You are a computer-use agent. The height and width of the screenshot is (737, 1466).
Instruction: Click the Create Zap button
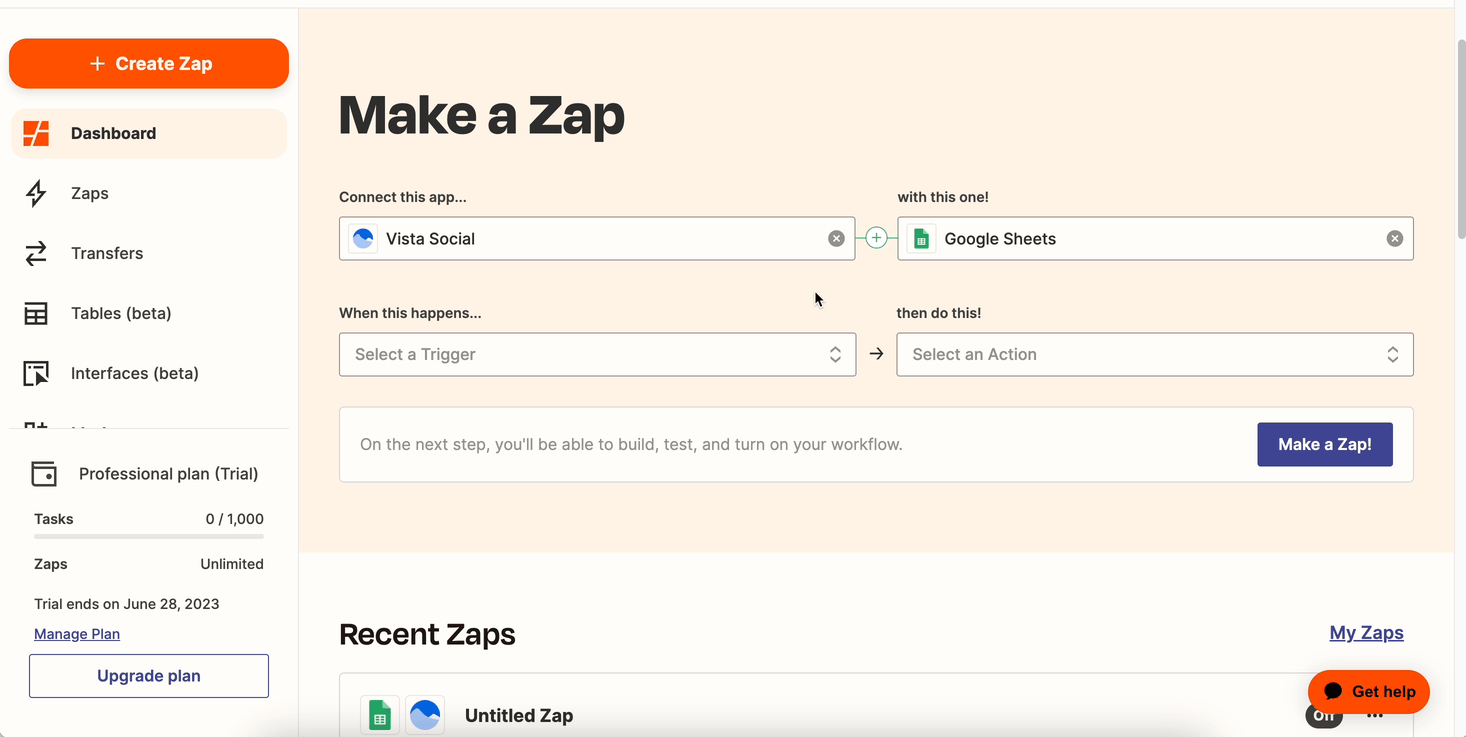tap(149, 63)
